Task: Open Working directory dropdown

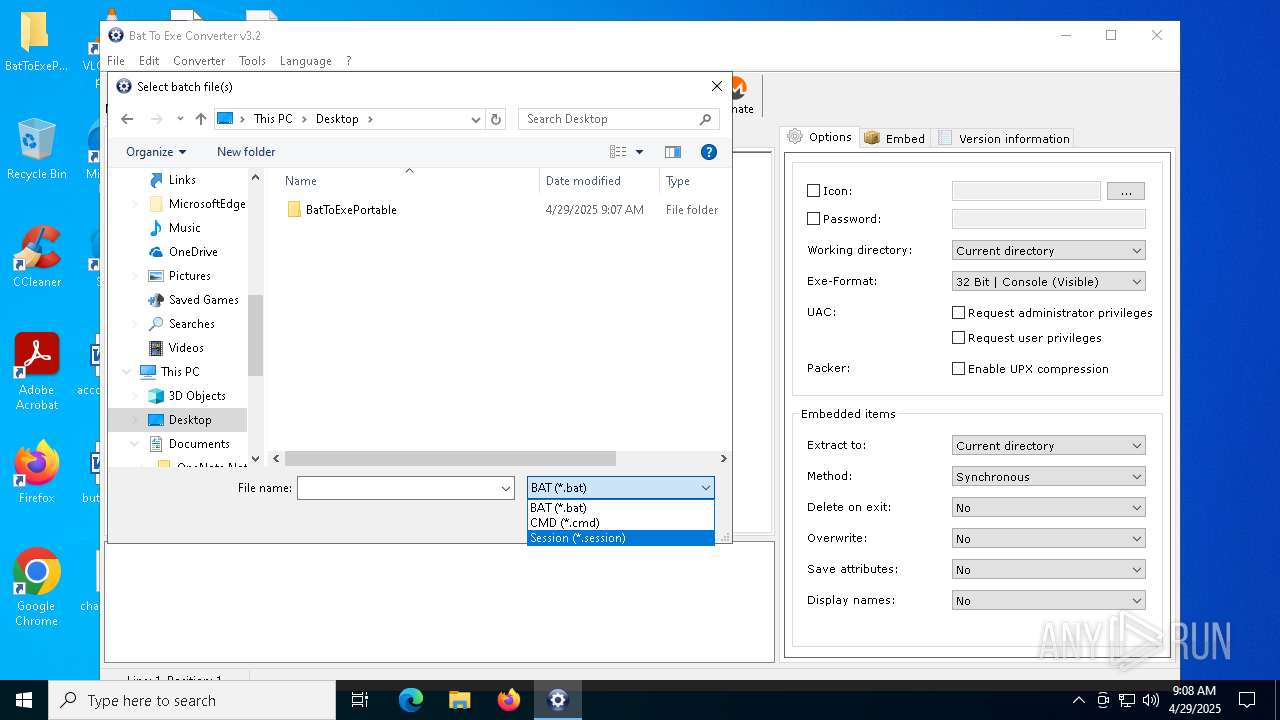Action: point(1049,251)
